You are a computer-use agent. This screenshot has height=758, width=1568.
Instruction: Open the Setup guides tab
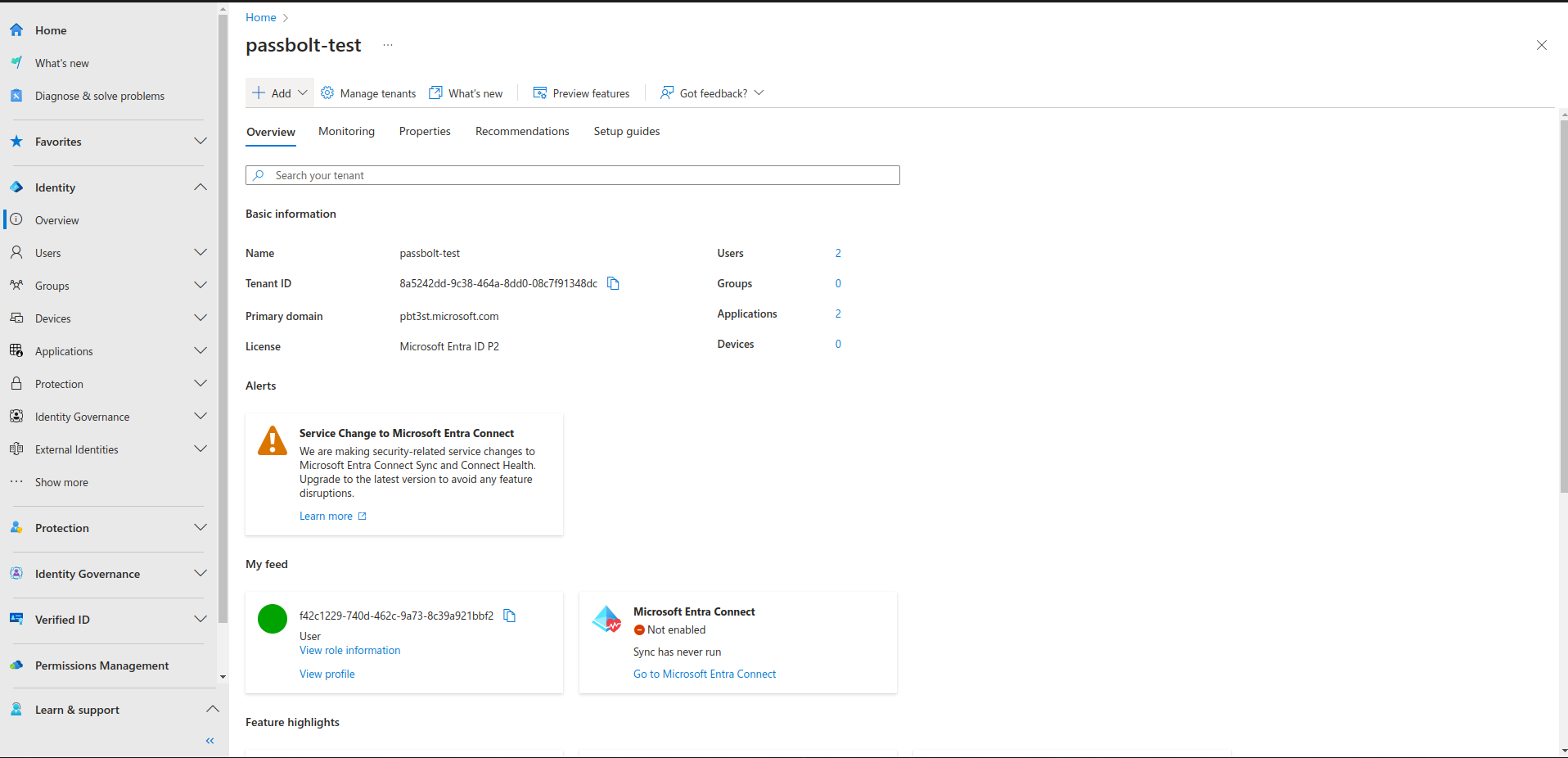(x=627, y=132)
